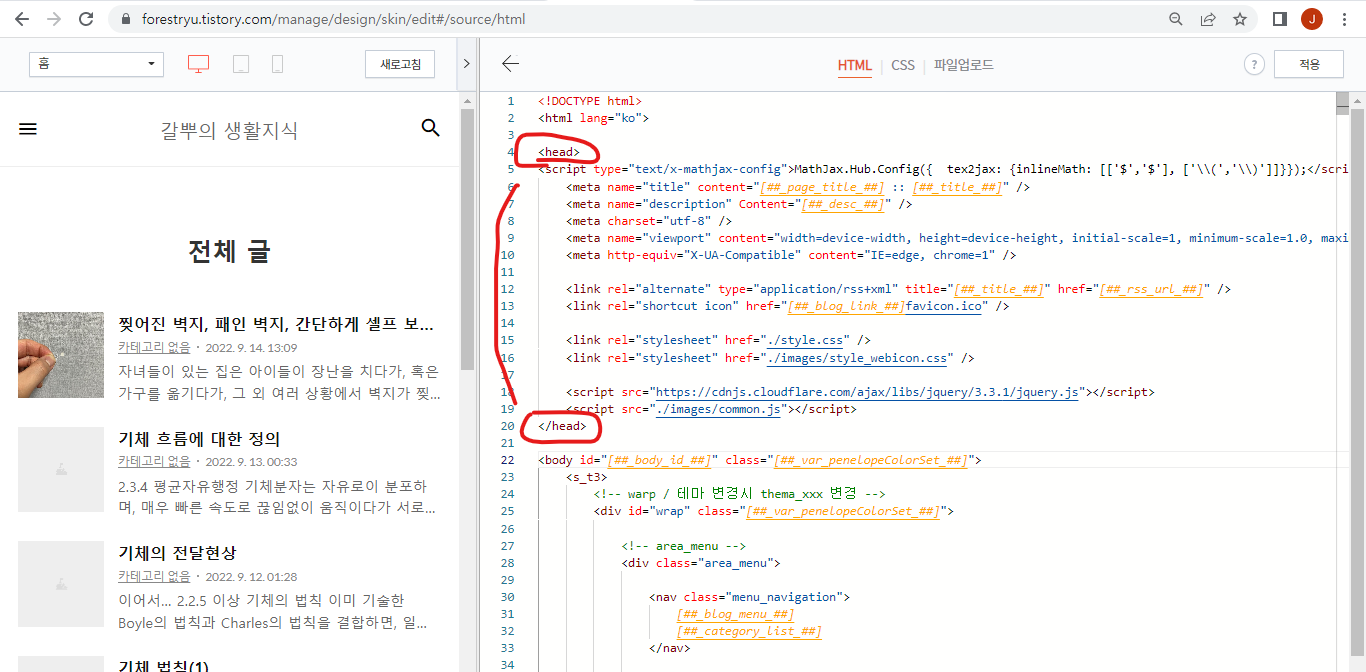The width and height of the screenshot is (1366, 672).
Task: Click 카테고리 없음 under 기체 흐름 post
Action: point(154,462)
